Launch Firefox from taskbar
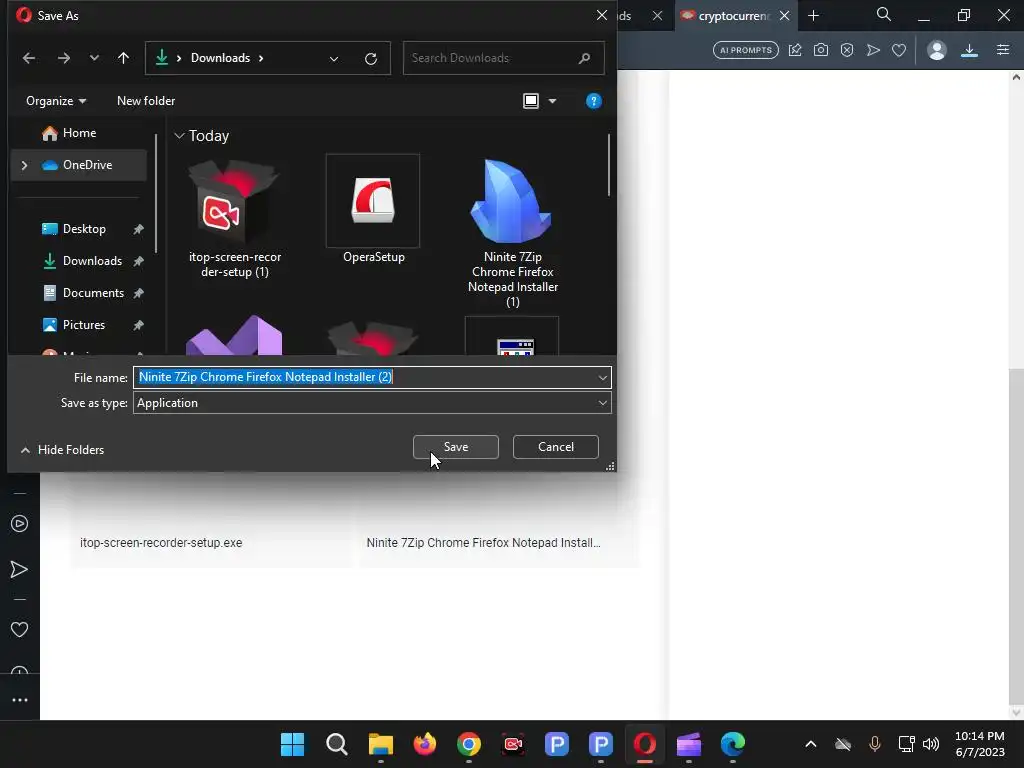1024x768 pixels. coord(424,744)
